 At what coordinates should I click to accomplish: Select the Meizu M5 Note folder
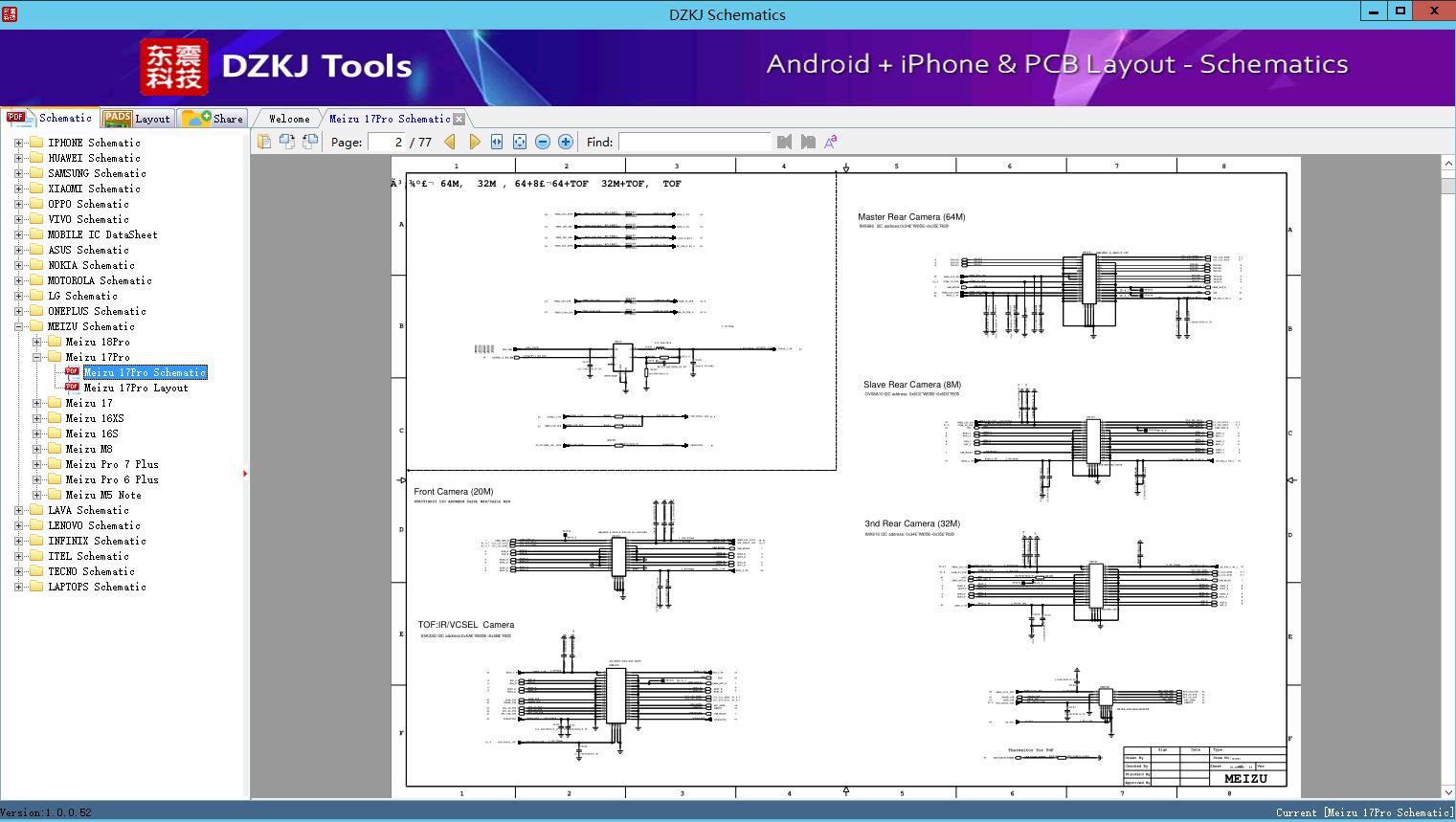[x=103, y=495]
